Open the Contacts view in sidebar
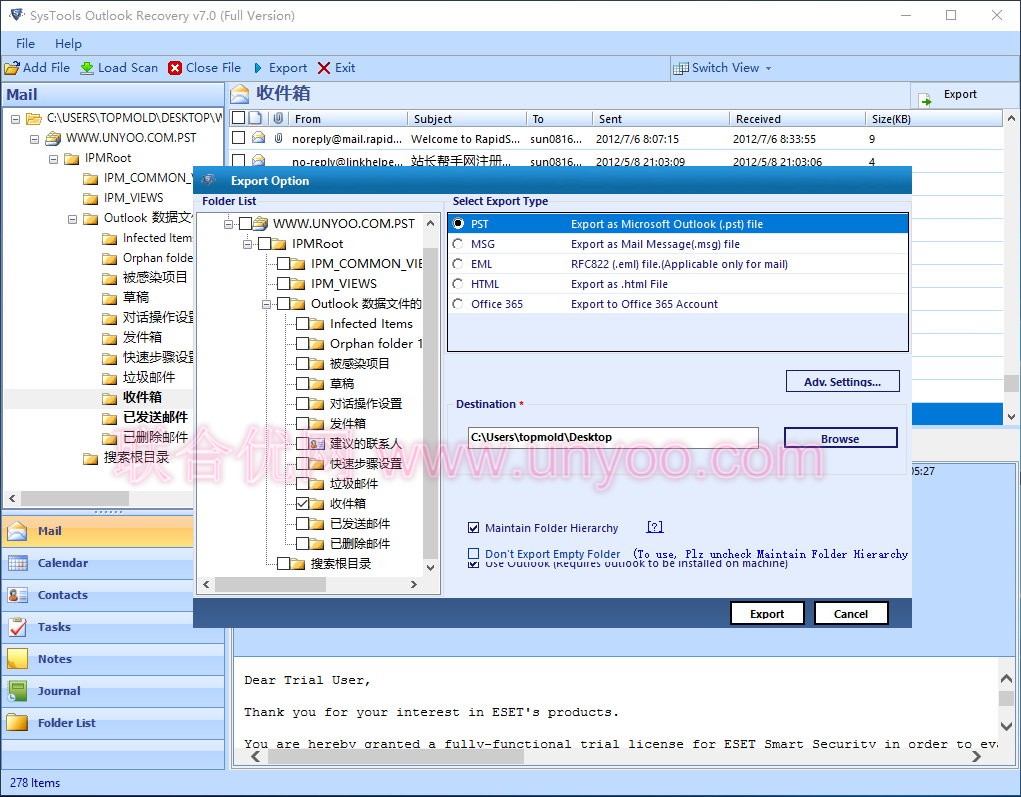Viewport: 1021px width, 797px height. click(62, 595)
